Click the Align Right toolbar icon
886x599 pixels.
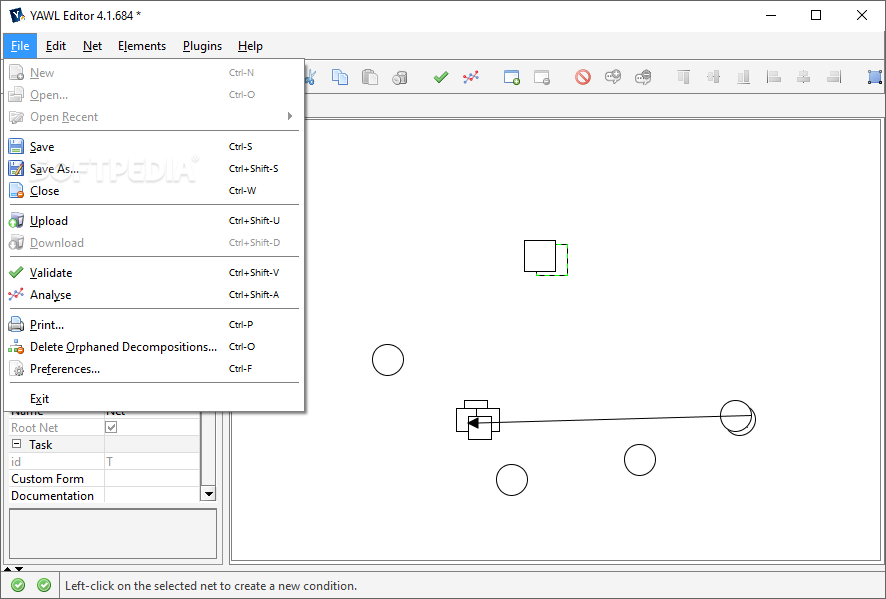coord(833,77)
